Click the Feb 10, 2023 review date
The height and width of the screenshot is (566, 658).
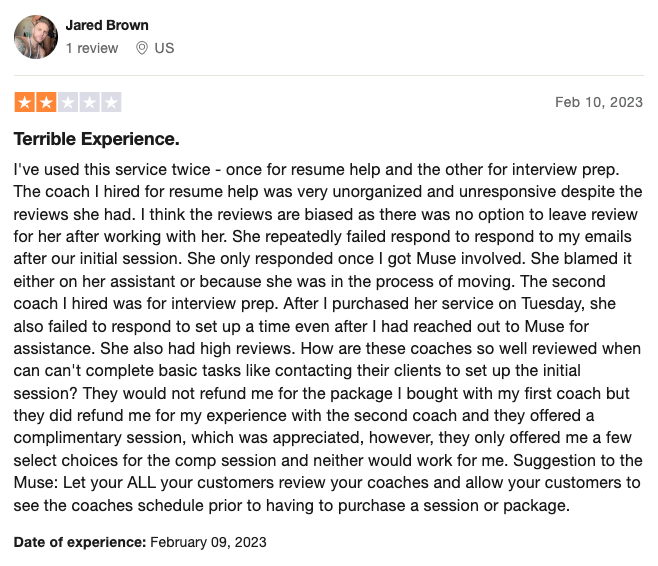pos(599,102)
